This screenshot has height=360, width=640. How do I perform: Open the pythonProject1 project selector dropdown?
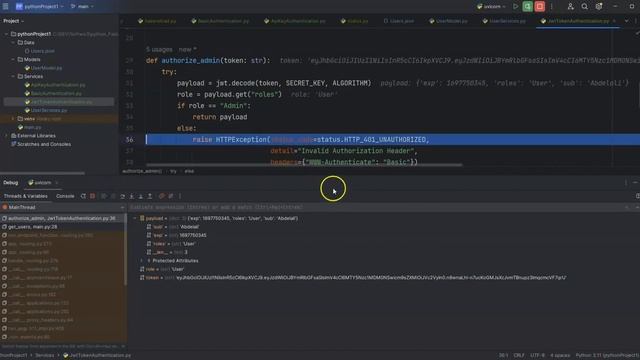click(40, 7)
